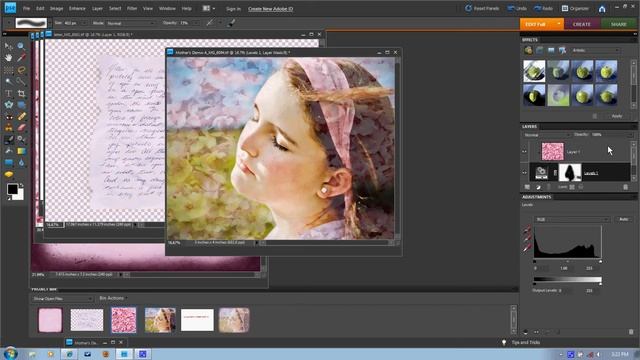Image resolution: width=640 pixels, height=360 pixels.
Task: Select the Eyedropper tool in the toolbox
Action: coord(21,58)
